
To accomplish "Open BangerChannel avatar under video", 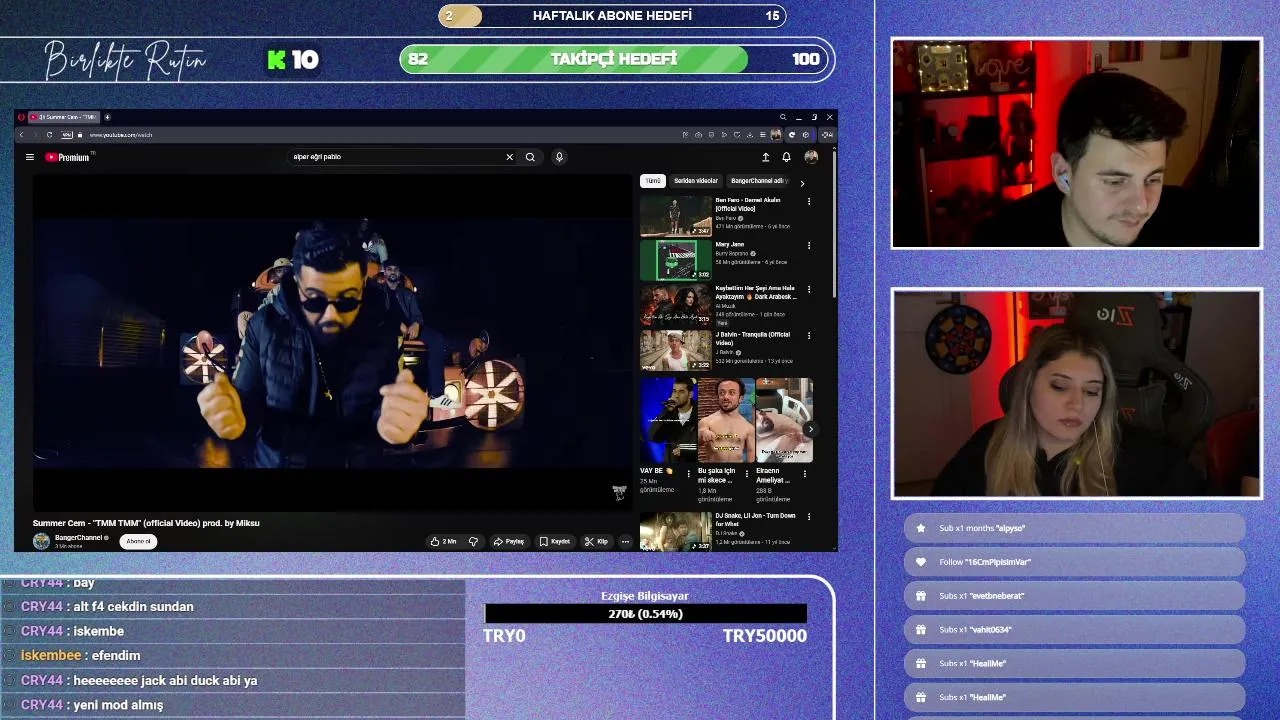I will coord(41,541).
